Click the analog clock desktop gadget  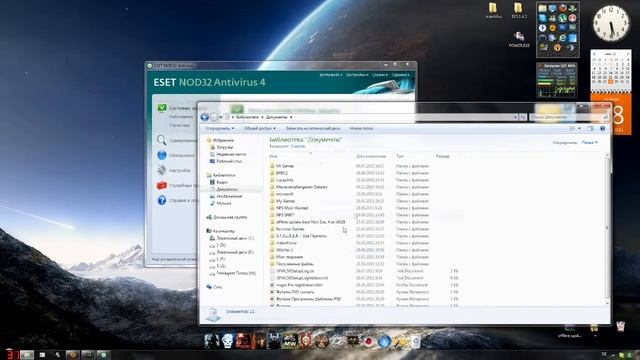611,23
